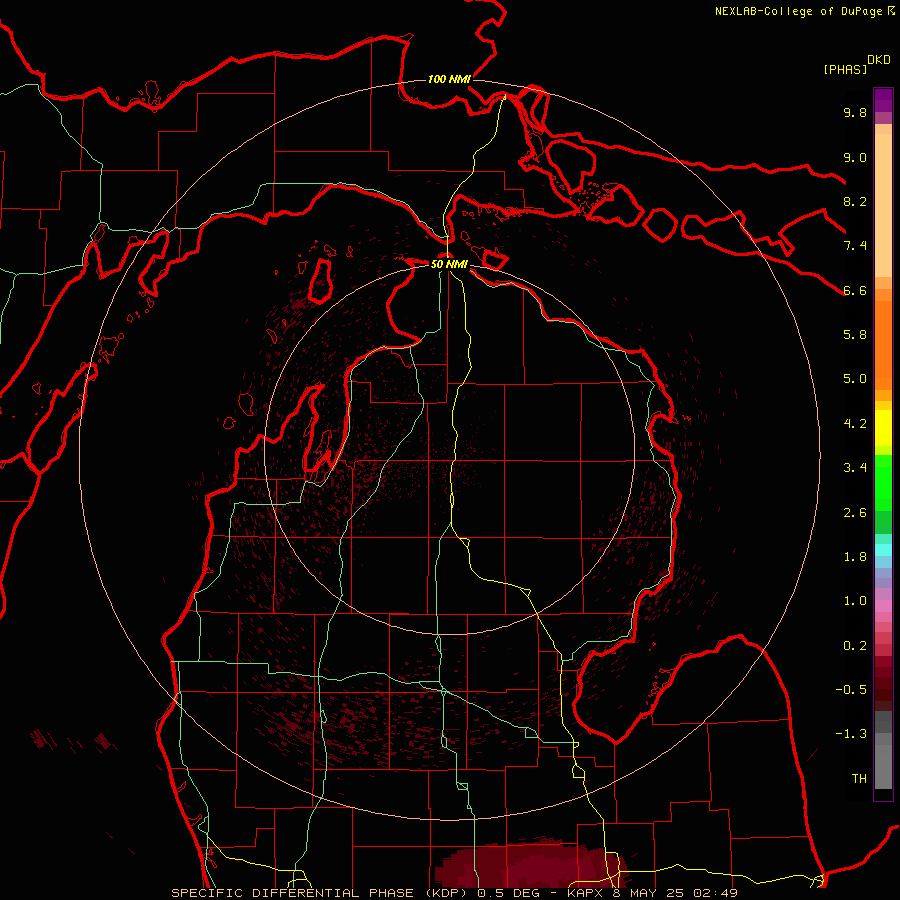Click the -0.5 value on color scale

tap(851, 690)
